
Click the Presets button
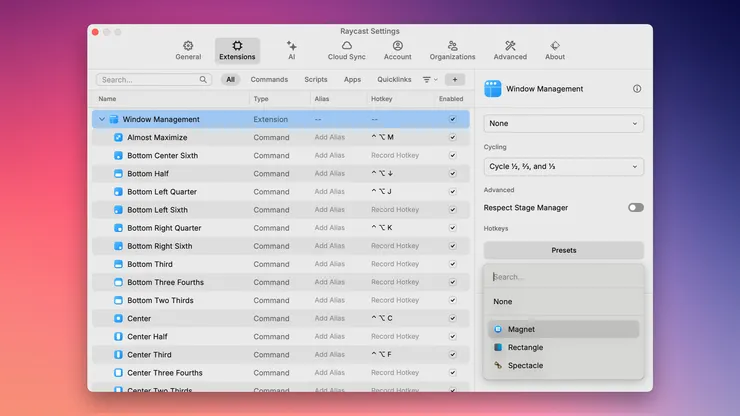pyautogui.click(x=563, y=250)
